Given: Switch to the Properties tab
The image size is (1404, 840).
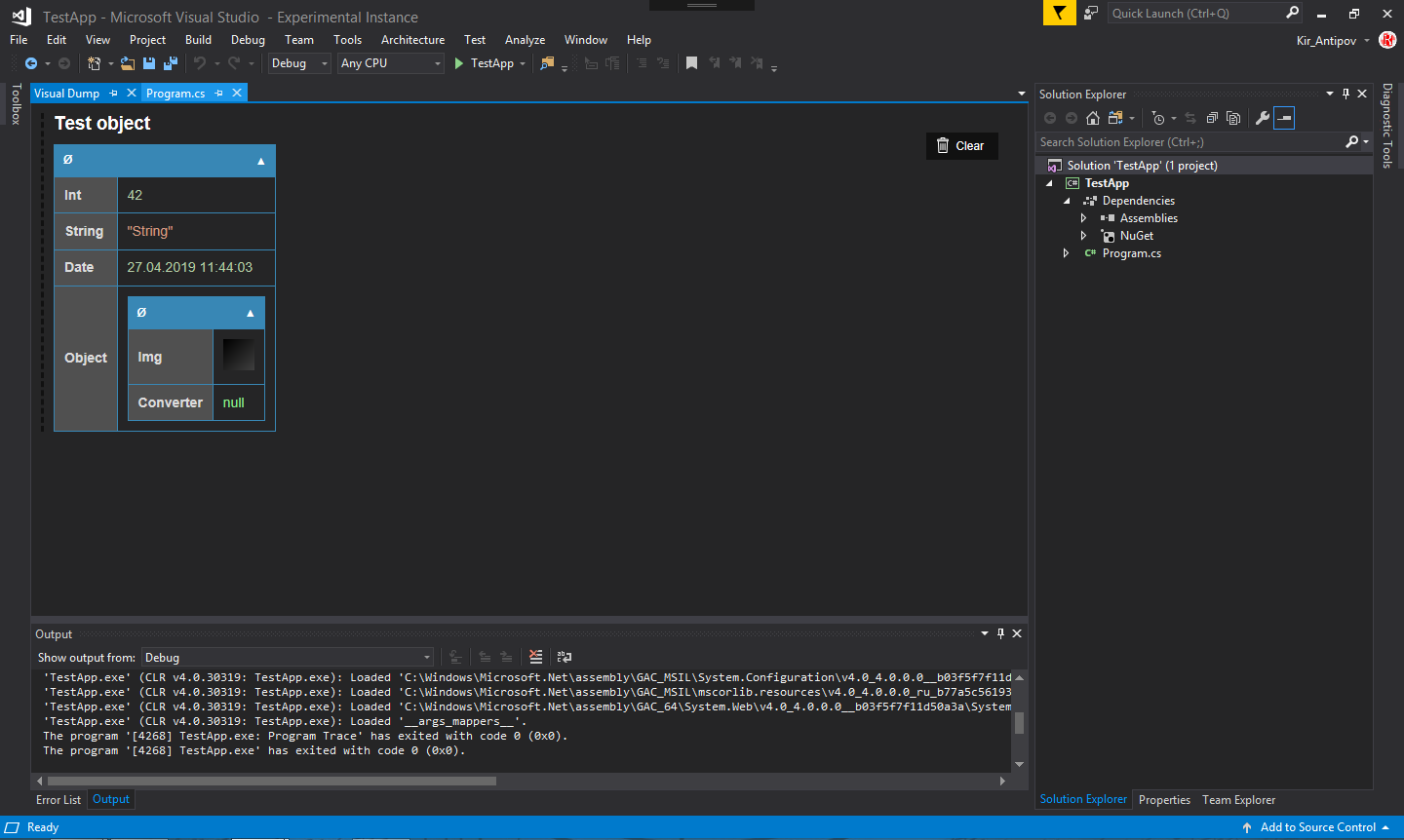Looking at the screenshot, I should coord(1164,800).
